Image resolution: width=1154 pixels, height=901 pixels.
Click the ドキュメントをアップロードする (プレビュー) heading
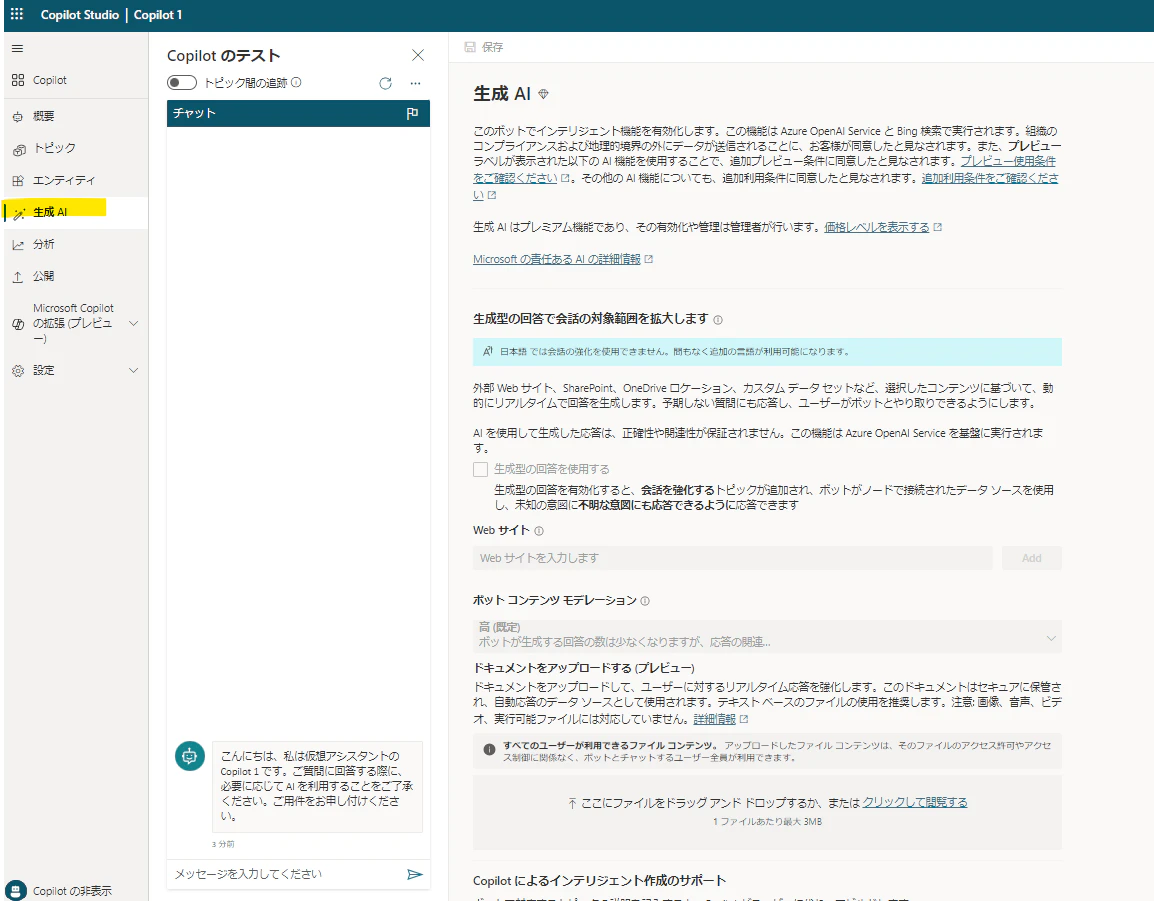[584, 668]
